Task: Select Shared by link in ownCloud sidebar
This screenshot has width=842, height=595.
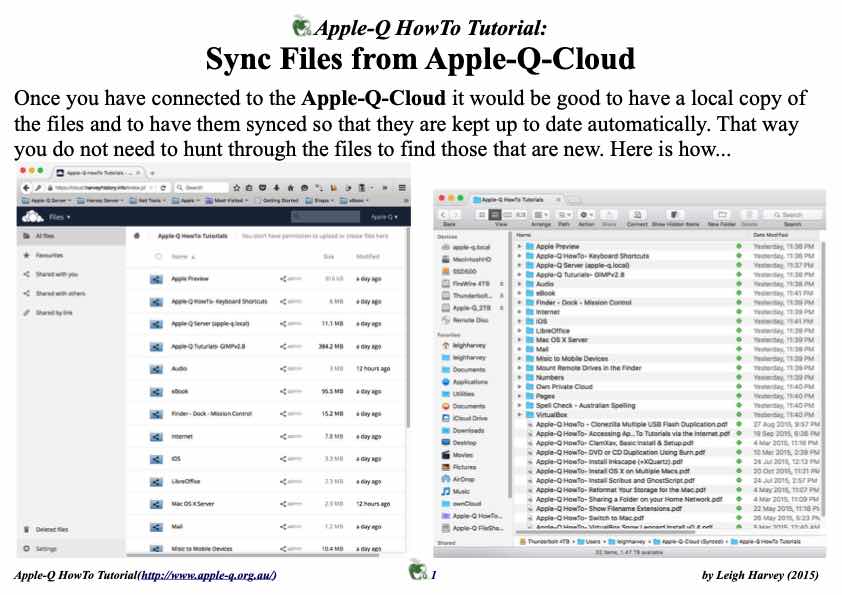Action: [x=48, y=313]
